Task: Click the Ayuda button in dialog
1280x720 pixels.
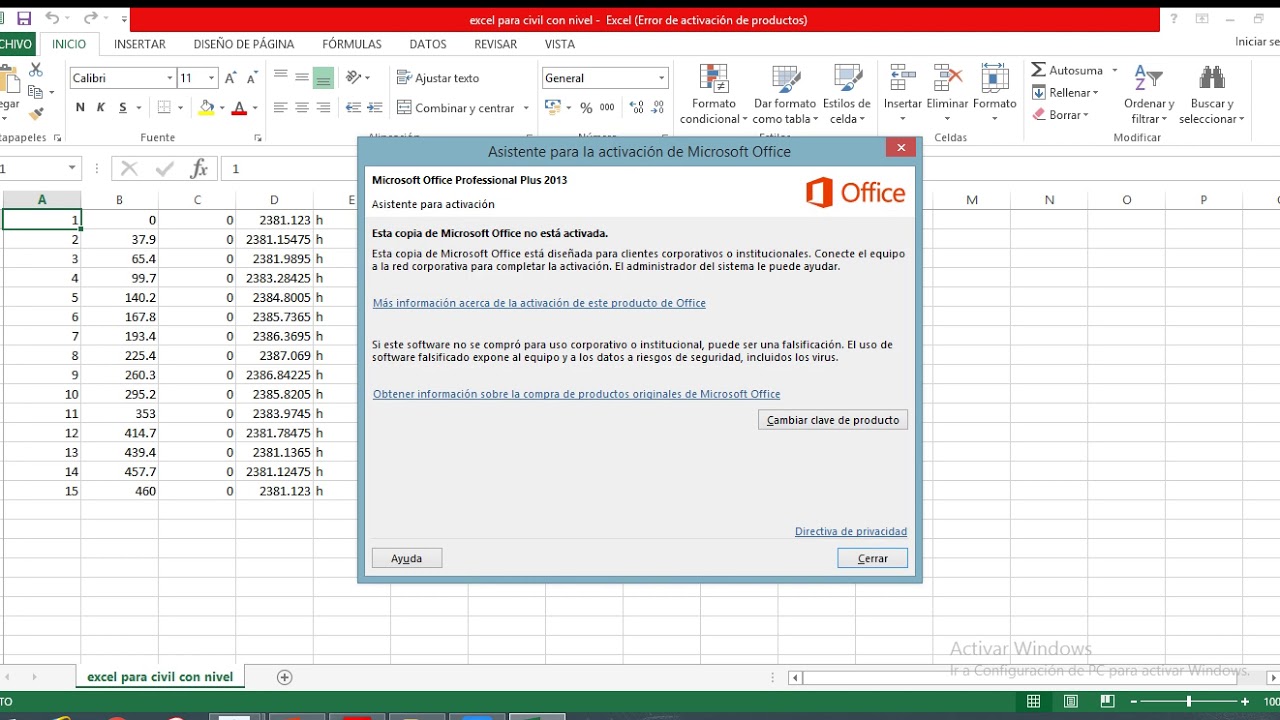Action: pyautogui.click(x=406, y=558)
